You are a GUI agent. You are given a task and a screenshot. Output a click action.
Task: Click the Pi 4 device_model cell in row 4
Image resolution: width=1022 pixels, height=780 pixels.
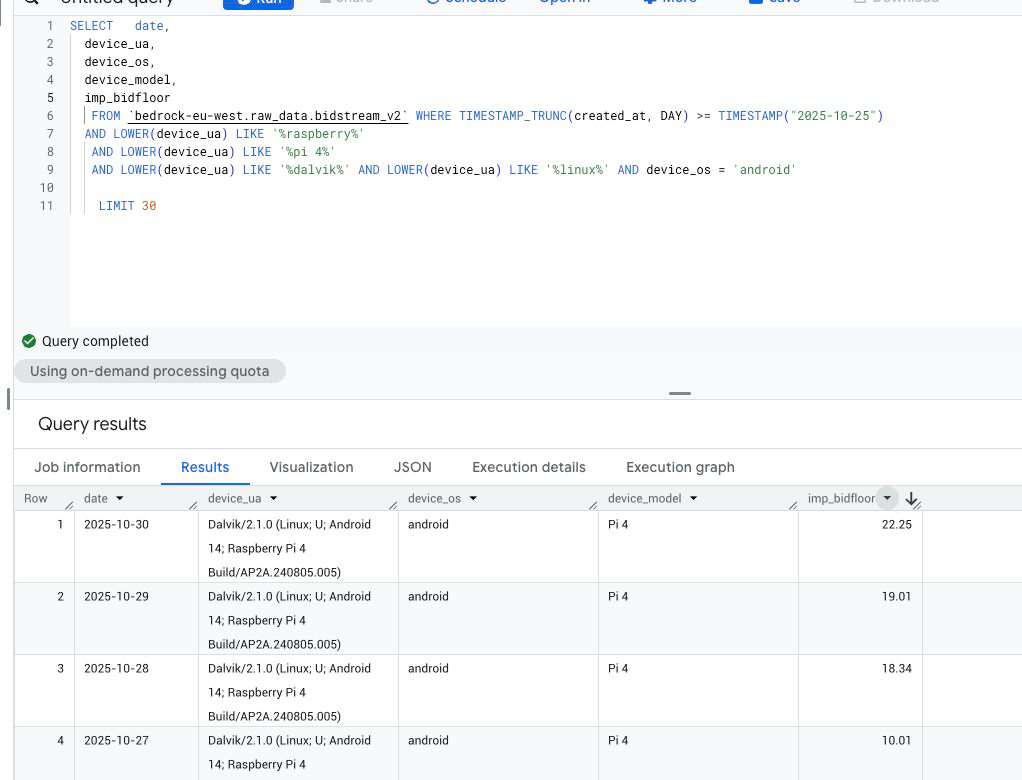tap(618, 740)
